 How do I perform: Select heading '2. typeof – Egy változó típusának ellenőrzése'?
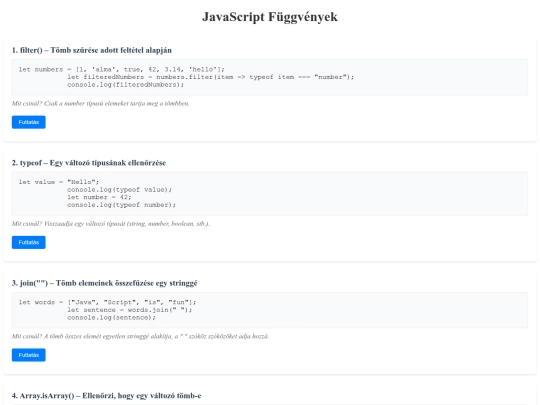[89, 163]
